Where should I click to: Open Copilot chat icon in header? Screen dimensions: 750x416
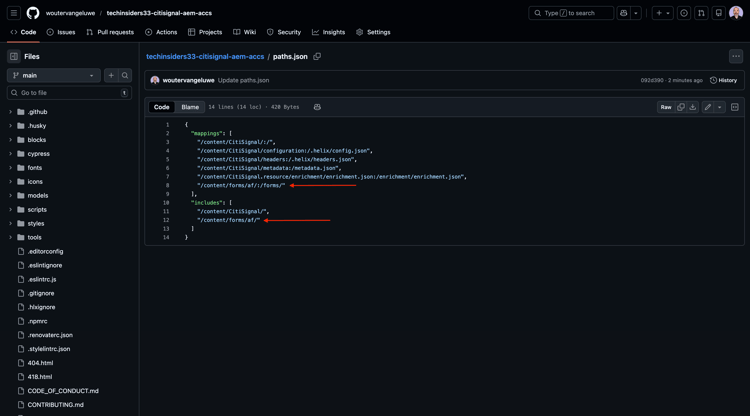pos(624,13)
